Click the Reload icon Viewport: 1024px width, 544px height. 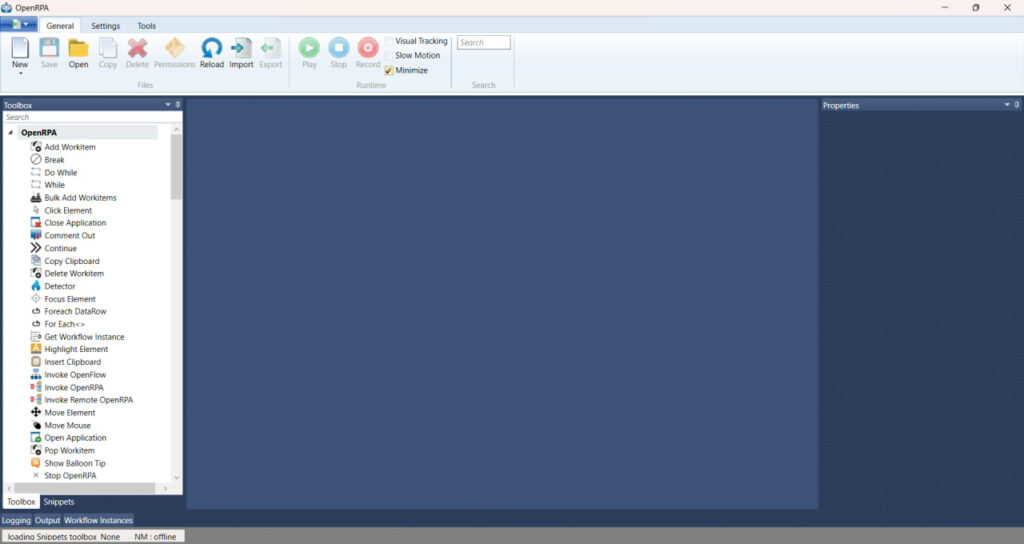point(212,48)
